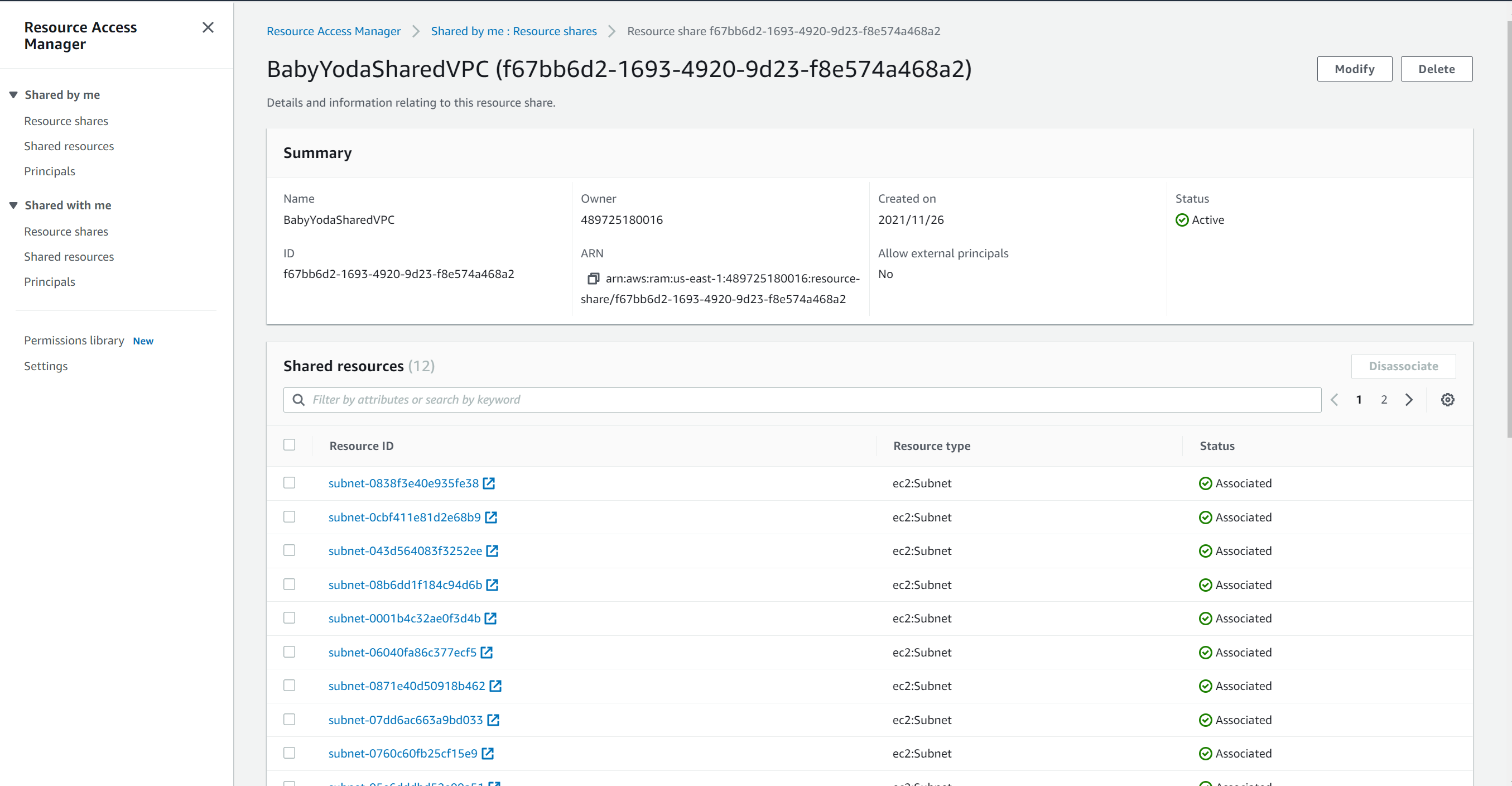Viewport: 1512px width, 786px height.
Task: Check the box for subnet-0871e40d50918b462
Action: pos(290,685)
